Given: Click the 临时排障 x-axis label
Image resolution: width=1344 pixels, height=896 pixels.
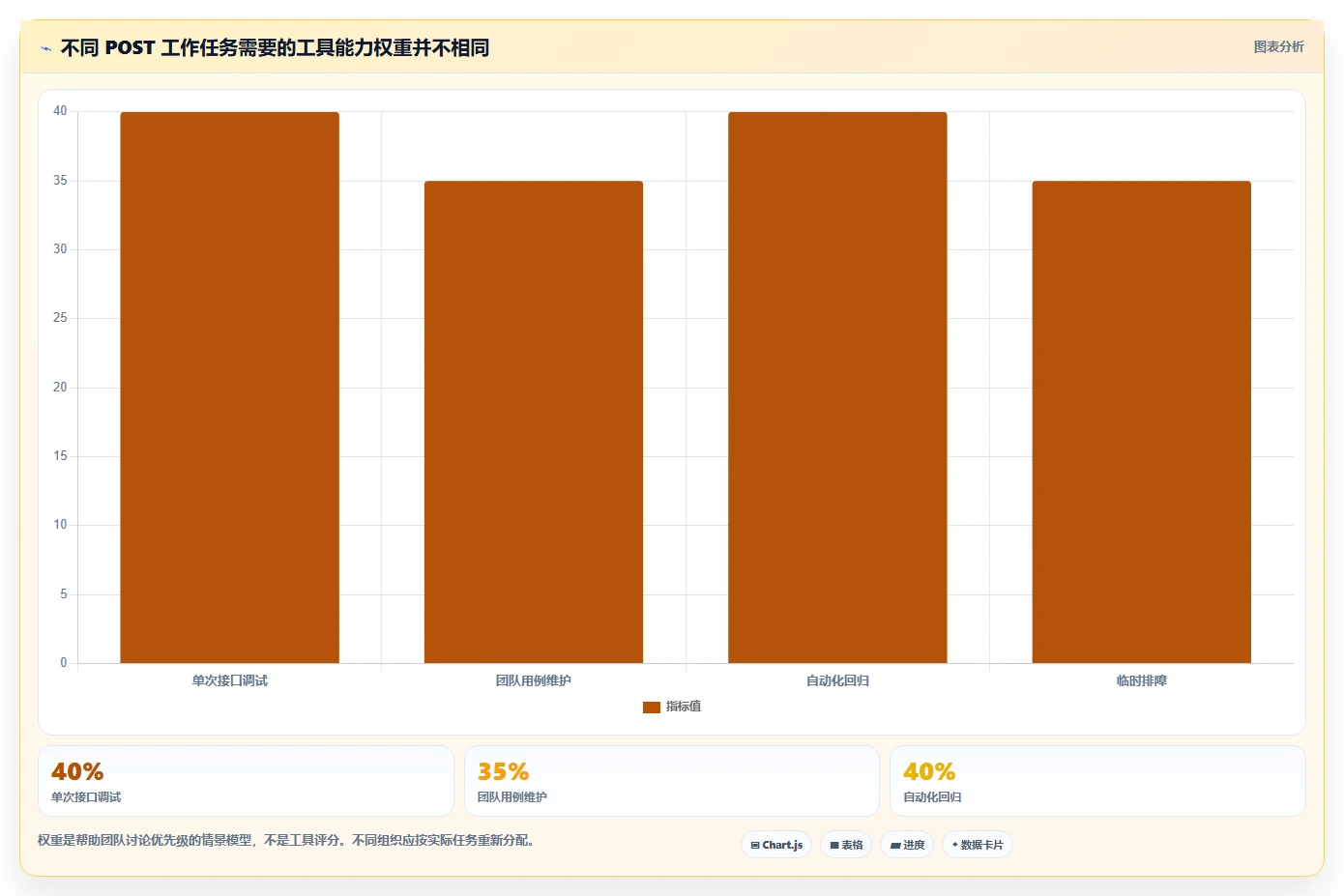Looking at the screenshot, I should pyautogui.click(x=1142, y=680).
